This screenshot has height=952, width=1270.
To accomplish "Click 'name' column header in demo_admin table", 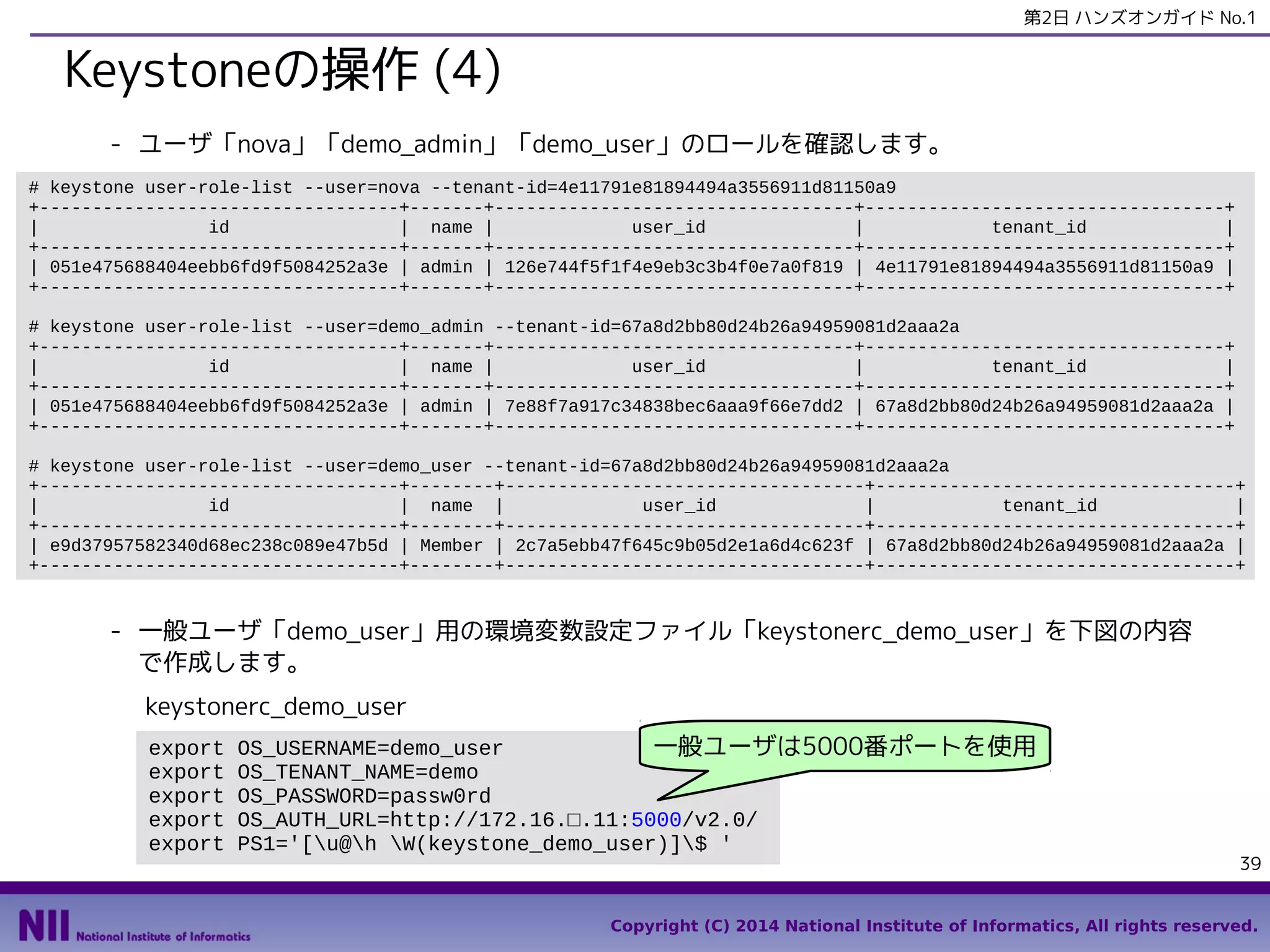I will coord(451,367).
